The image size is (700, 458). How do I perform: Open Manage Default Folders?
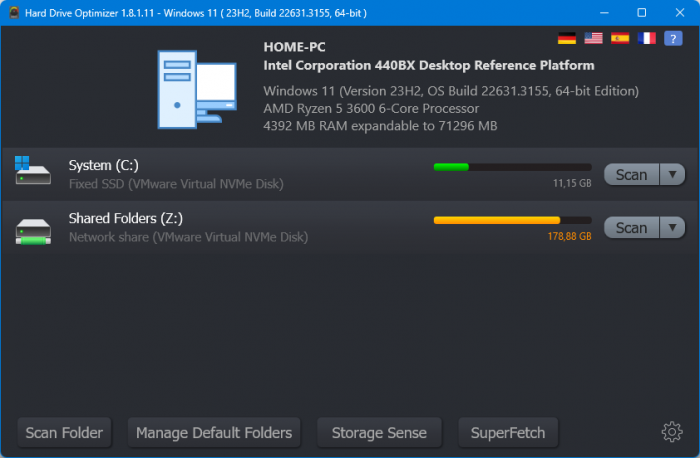214,432
